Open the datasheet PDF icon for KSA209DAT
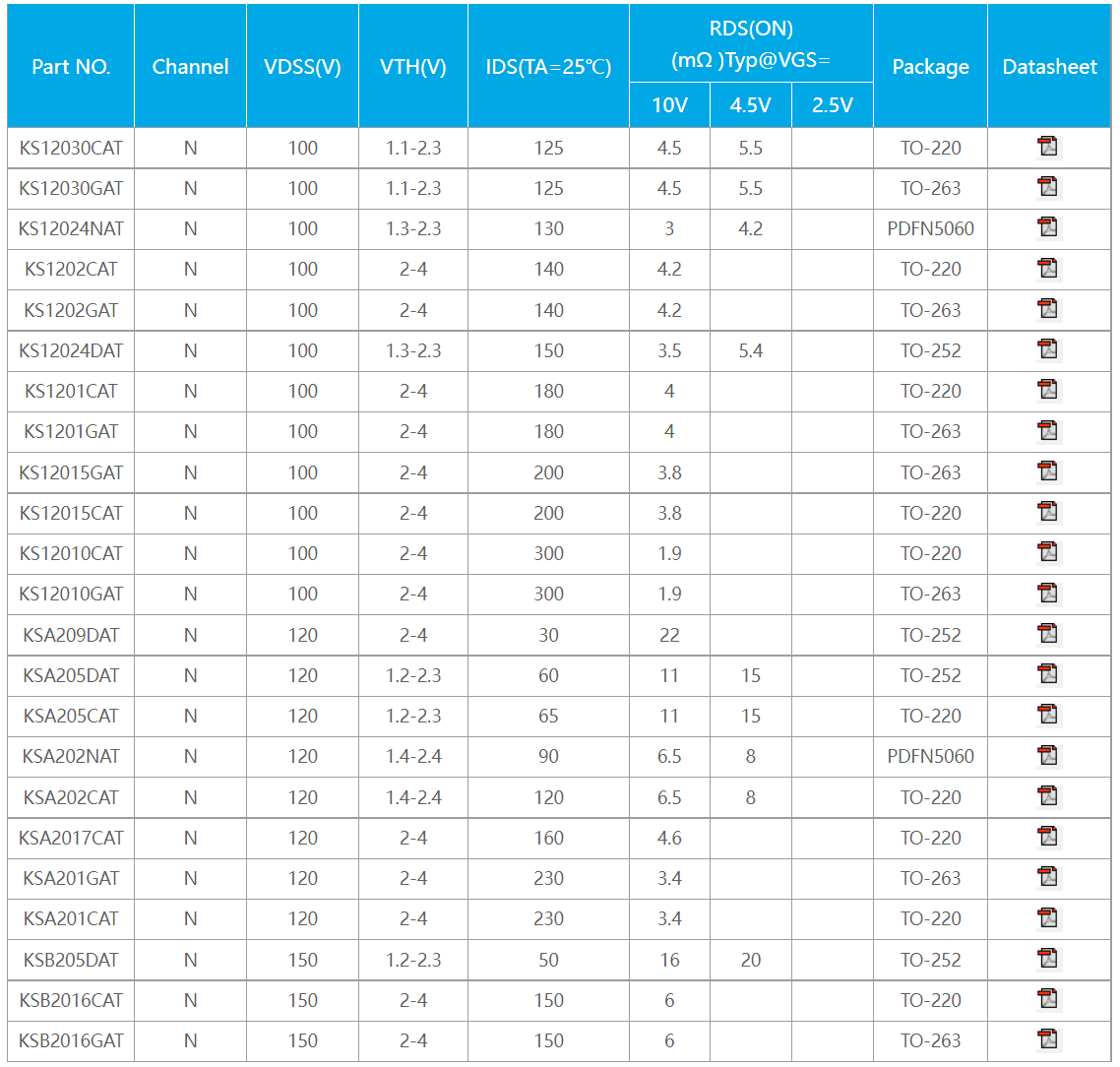Screen dimensions: 1120x1067 click(1048, 635)
